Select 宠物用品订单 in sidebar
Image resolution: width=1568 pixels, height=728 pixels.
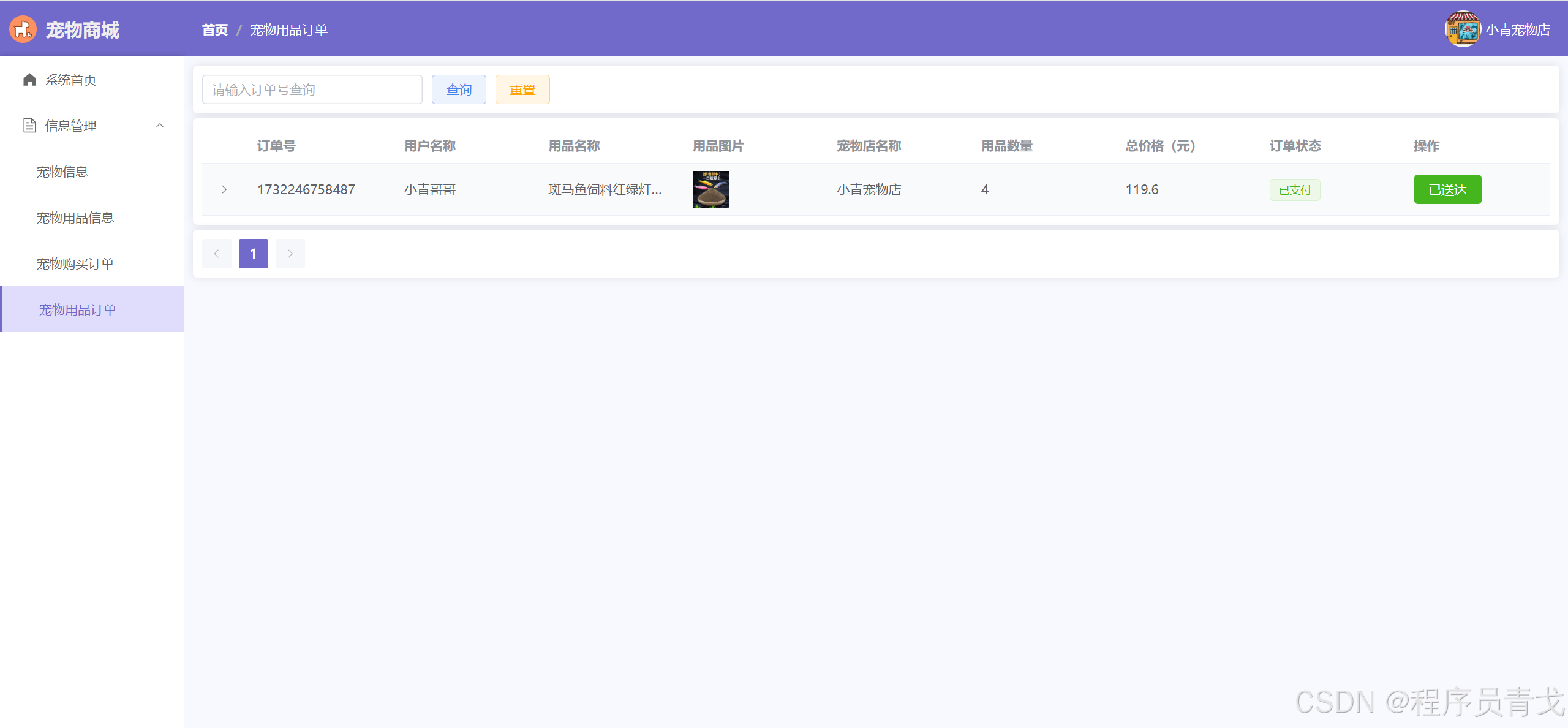pos(78,309)
